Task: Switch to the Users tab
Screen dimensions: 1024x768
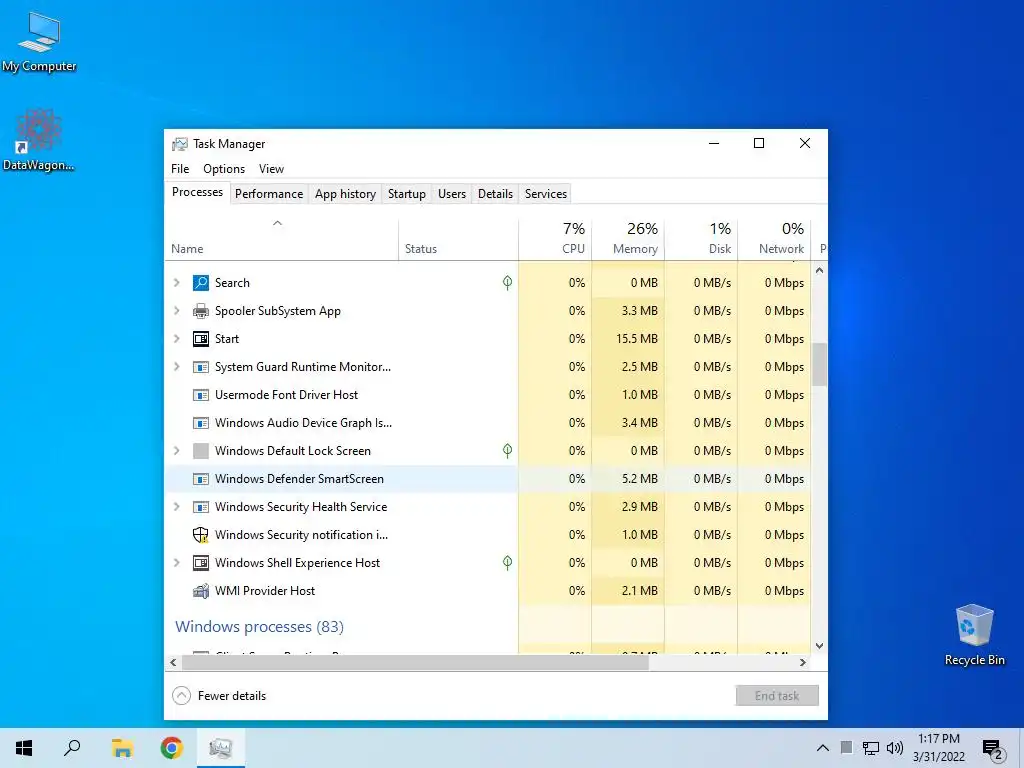Action: [x=452, y=194]
